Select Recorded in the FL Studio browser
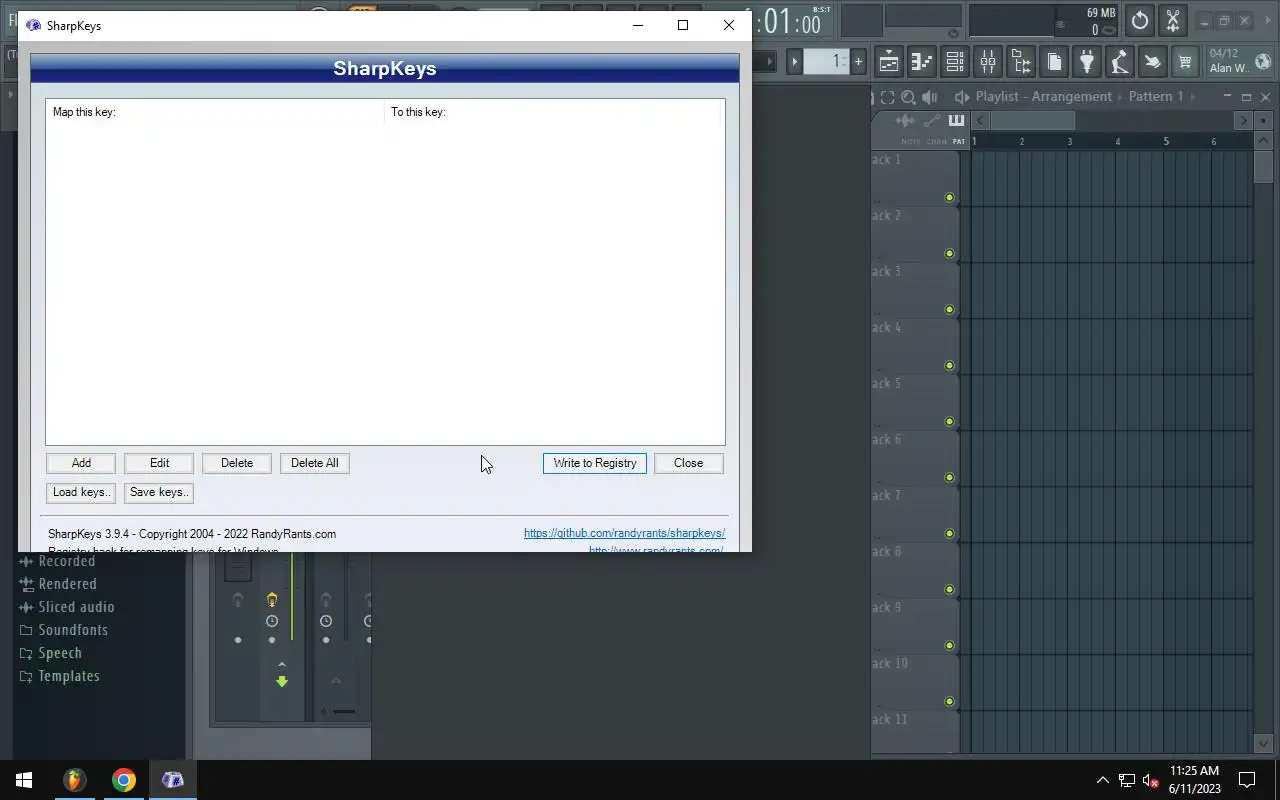The image size is (1280, 800). [x=67, y=561]
